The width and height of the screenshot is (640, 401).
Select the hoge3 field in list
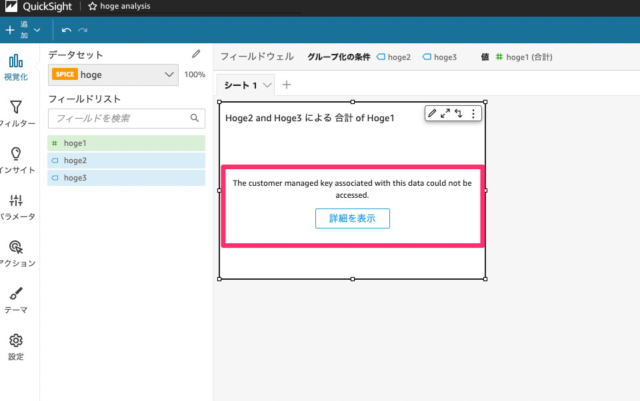tap(126, 178)
